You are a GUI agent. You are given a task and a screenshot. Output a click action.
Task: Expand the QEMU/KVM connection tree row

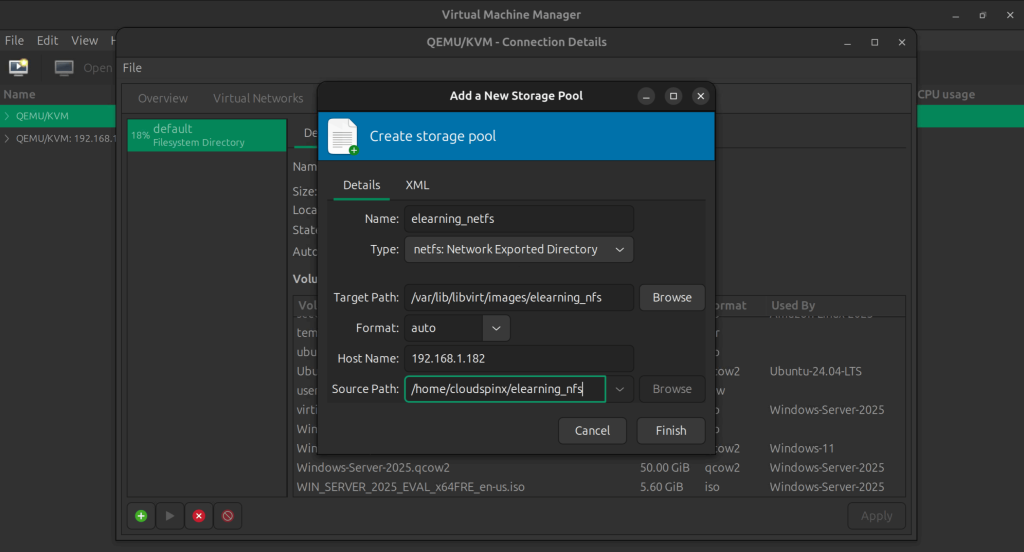point(7,116)
